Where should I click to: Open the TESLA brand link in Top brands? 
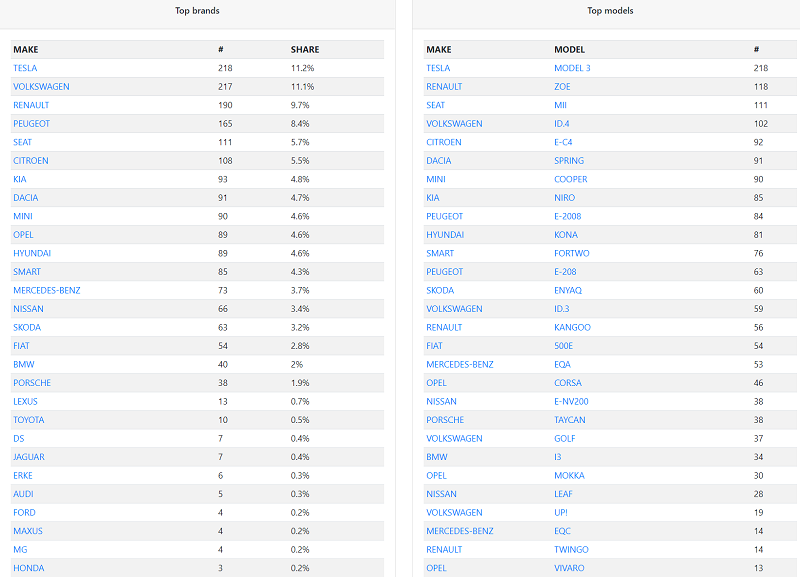click(25, 68)
